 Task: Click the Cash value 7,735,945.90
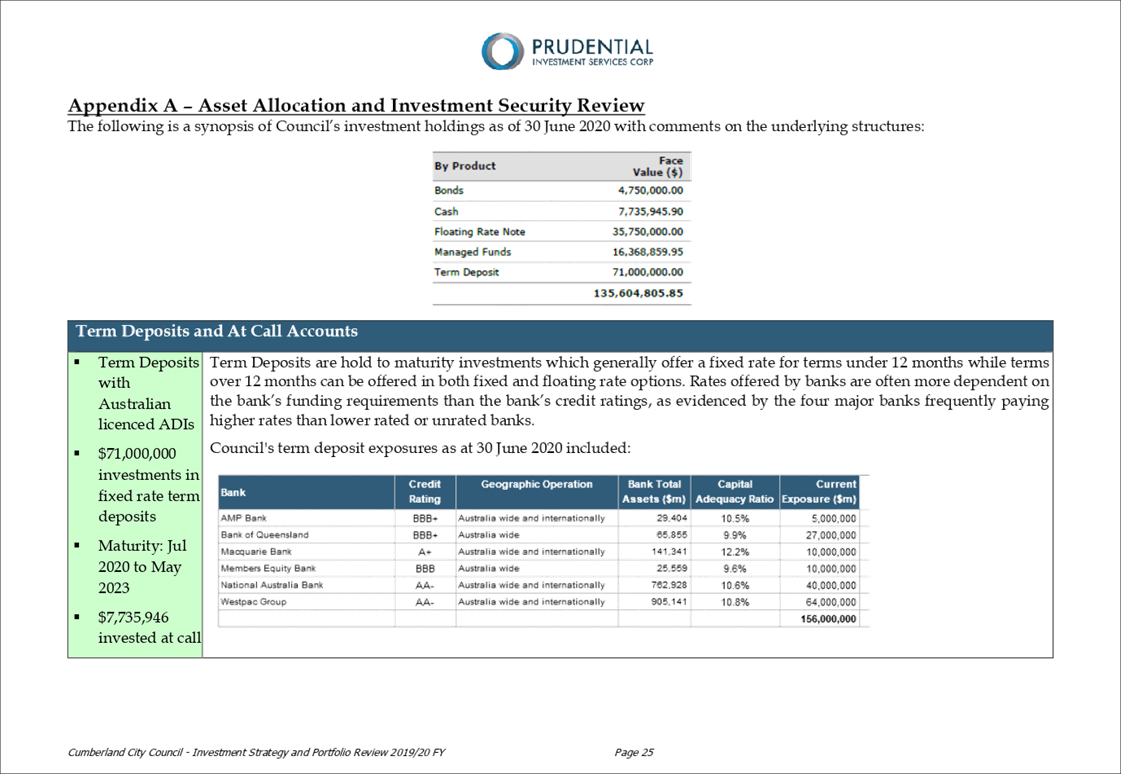click(651, 212)
